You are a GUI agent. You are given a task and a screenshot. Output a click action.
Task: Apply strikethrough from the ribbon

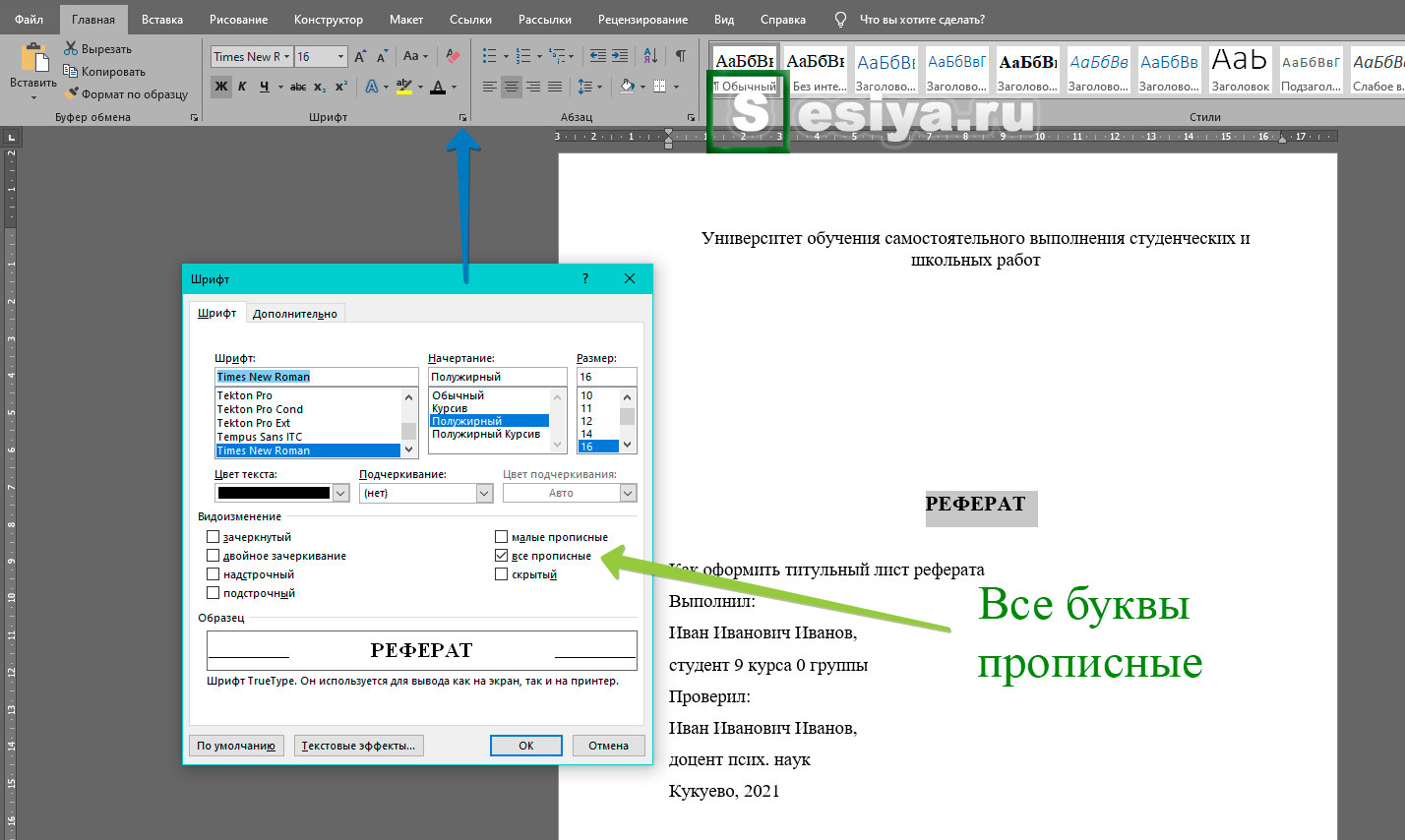tap(298, 87)
